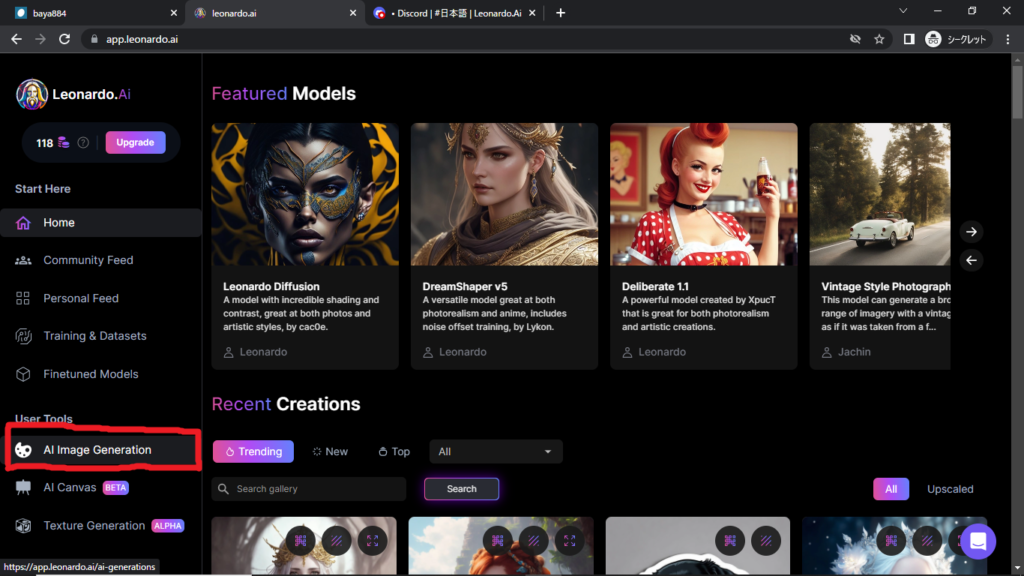The width and height of the screenshot is (1024, 576).
Task: Open the chat support bubble
Action: 977,541
